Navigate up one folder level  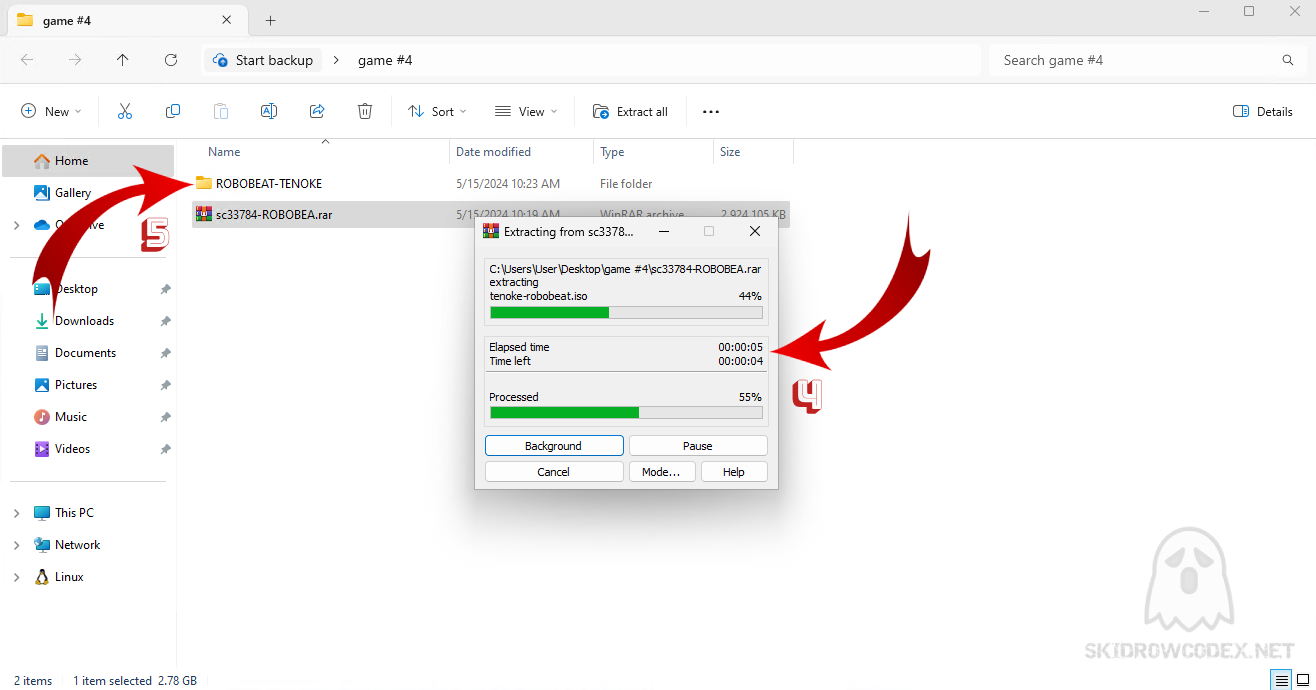pos(123,60)
